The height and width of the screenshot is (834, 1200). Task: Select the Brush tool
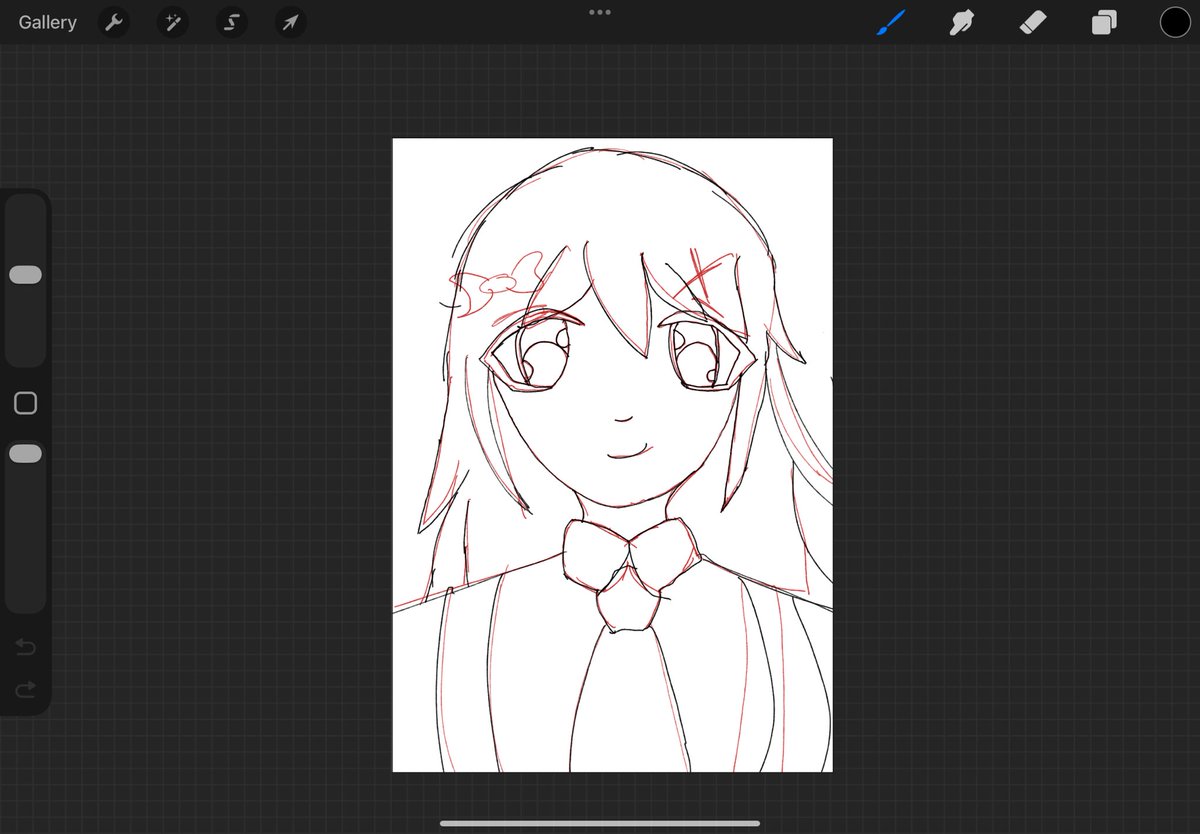[890, 22]
